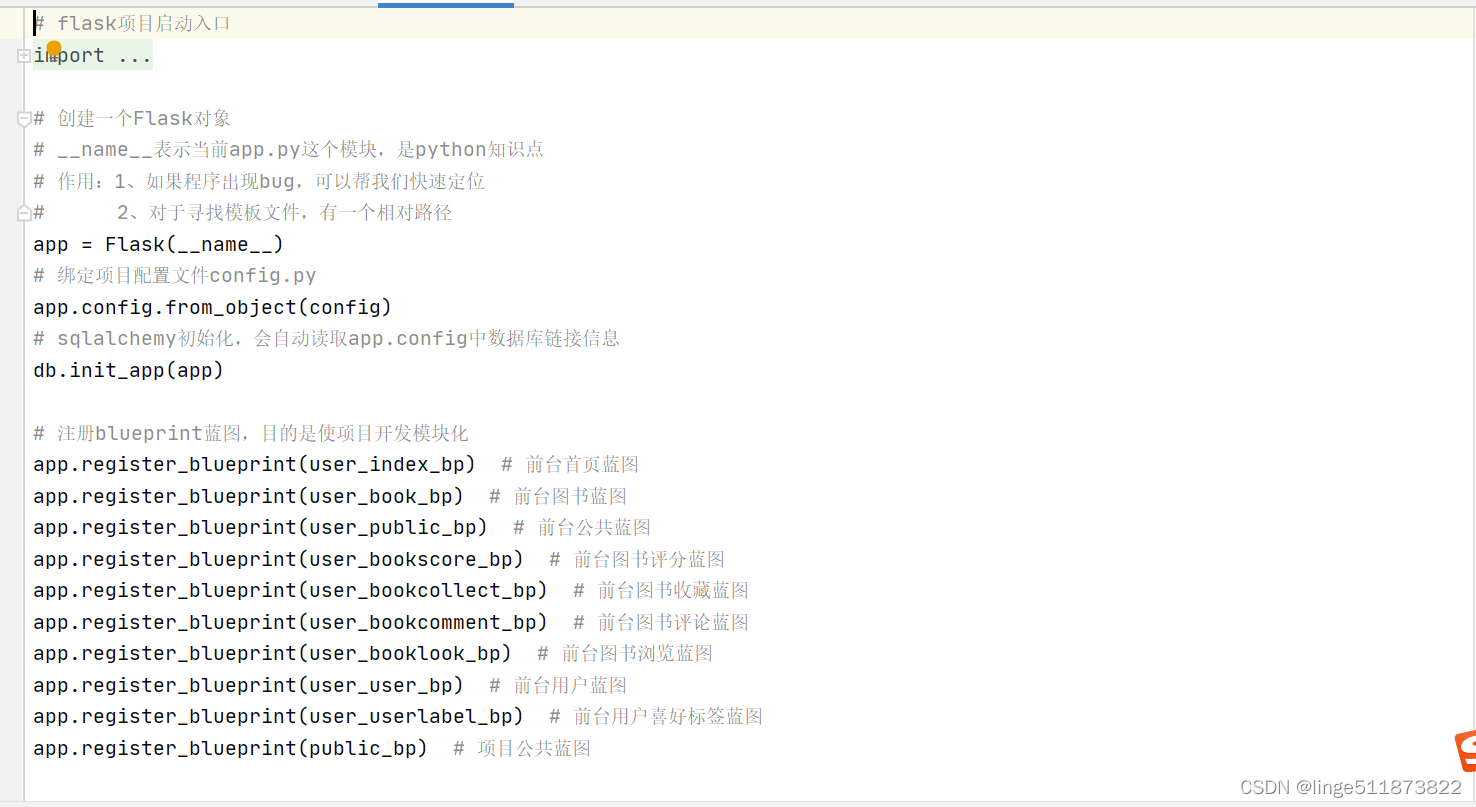Click comment about sqlalchemy初始化
Image resolution: width=1476 pixels, height=807 pixels.
tap(327, 339)
